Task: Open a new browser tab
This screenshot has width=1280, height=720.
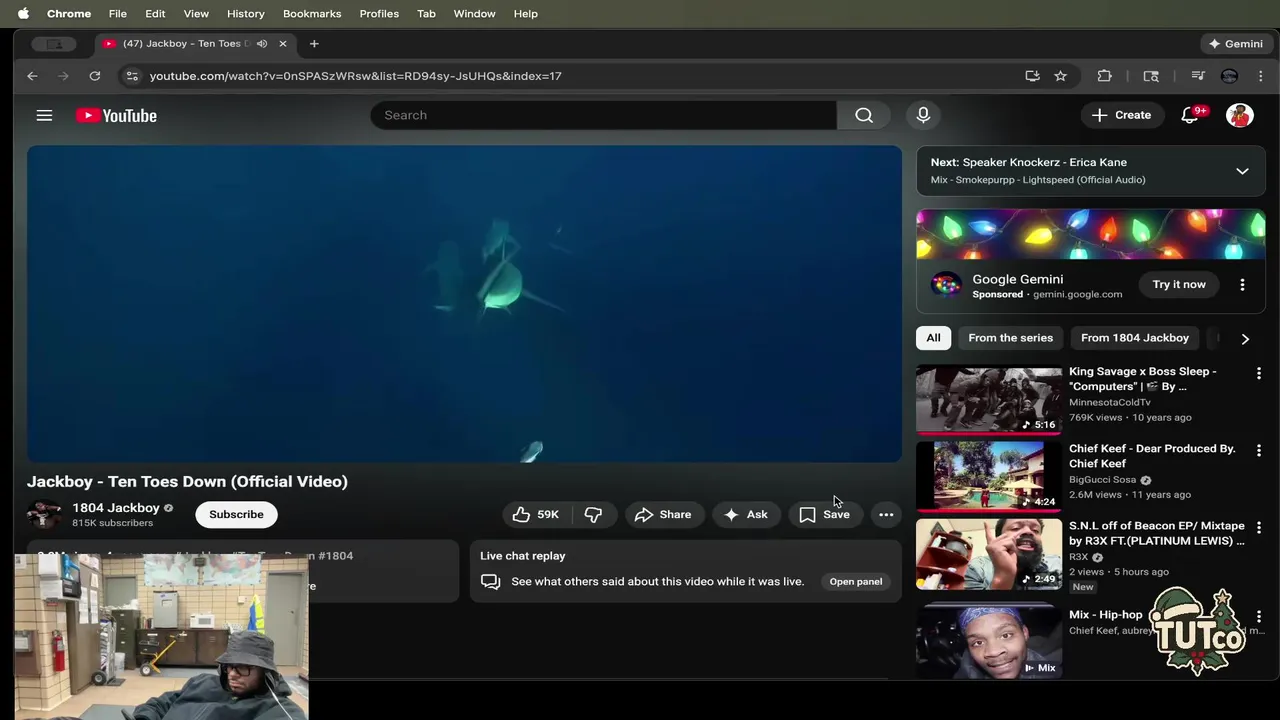Action: 314,43
